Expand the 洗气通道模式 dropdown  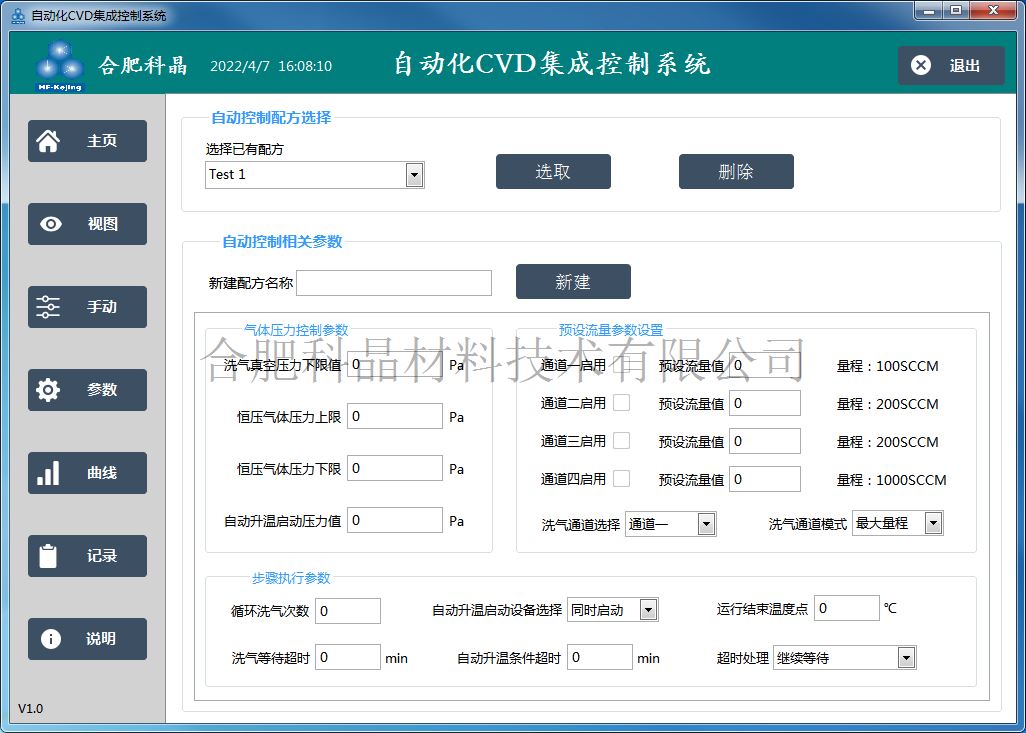point(933,523)
